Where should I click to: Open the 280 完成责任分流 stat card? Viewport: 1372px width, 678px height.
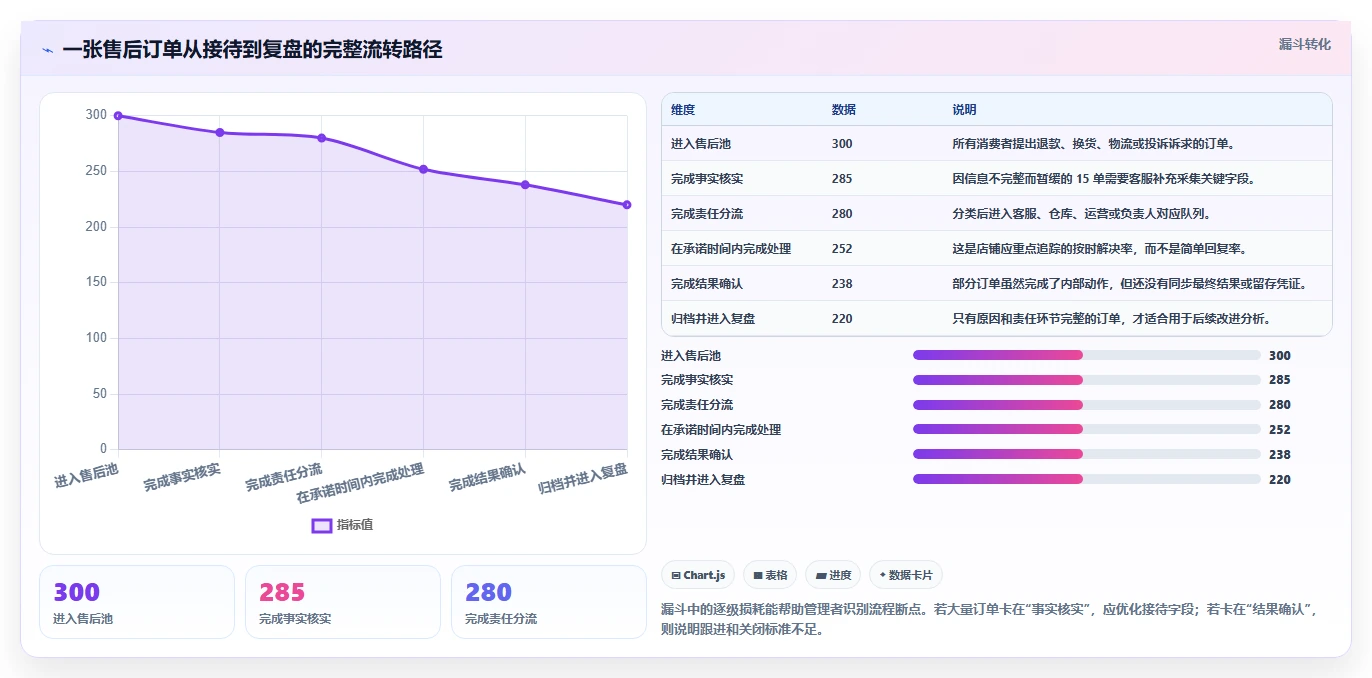pyautogui.click(x=549, y=602)
